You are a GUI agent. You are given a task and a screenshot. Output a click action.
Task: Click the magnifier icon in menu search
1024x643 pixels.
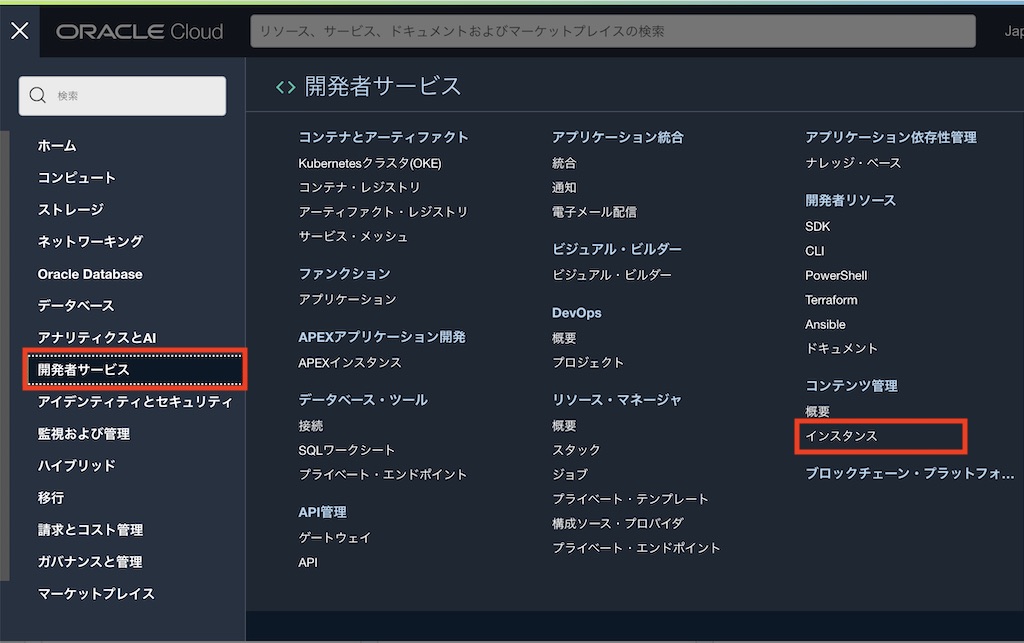(38, 96)
